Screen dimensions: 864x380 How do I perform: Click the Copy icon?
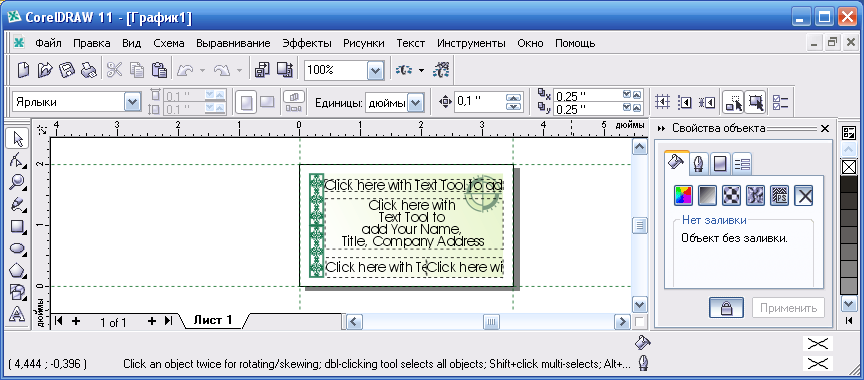(137, 70)
